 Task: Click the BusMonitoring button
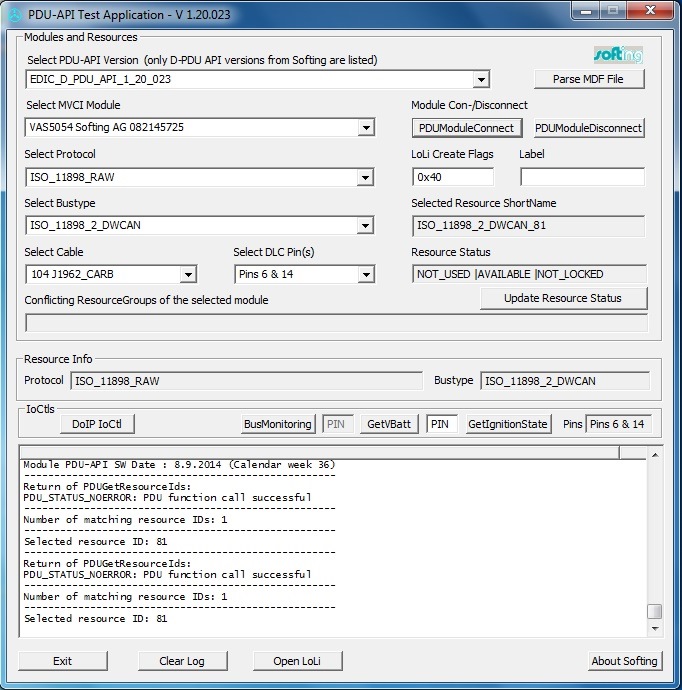pyautogui.click(x=278, y=424)
